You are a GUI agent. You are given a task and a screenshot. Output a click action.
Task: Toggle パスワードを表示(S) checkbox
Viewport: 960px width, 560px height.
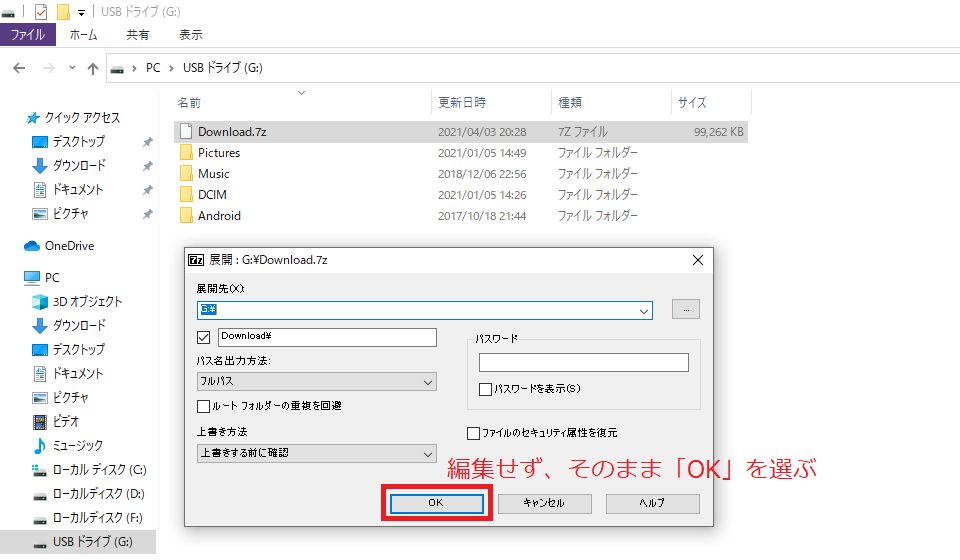[x=486, y=389]
